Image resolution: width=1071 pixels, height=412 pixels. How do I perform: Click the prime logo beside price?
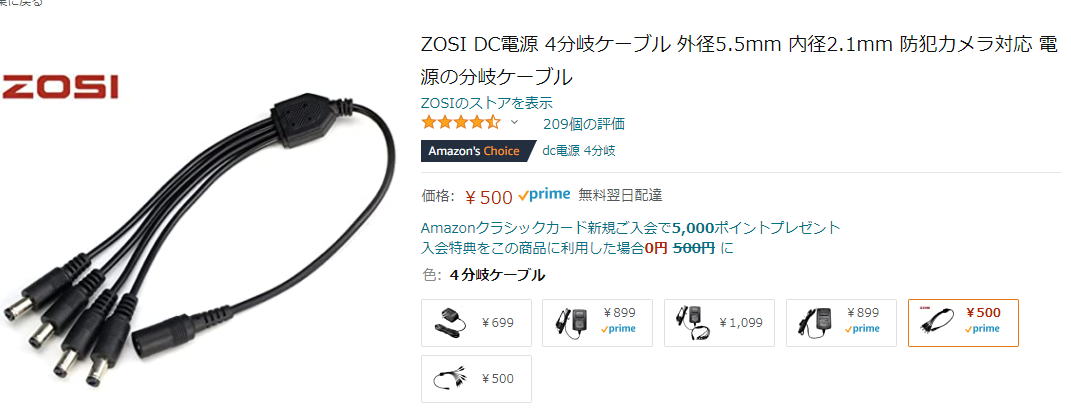[x=544, y=195]
